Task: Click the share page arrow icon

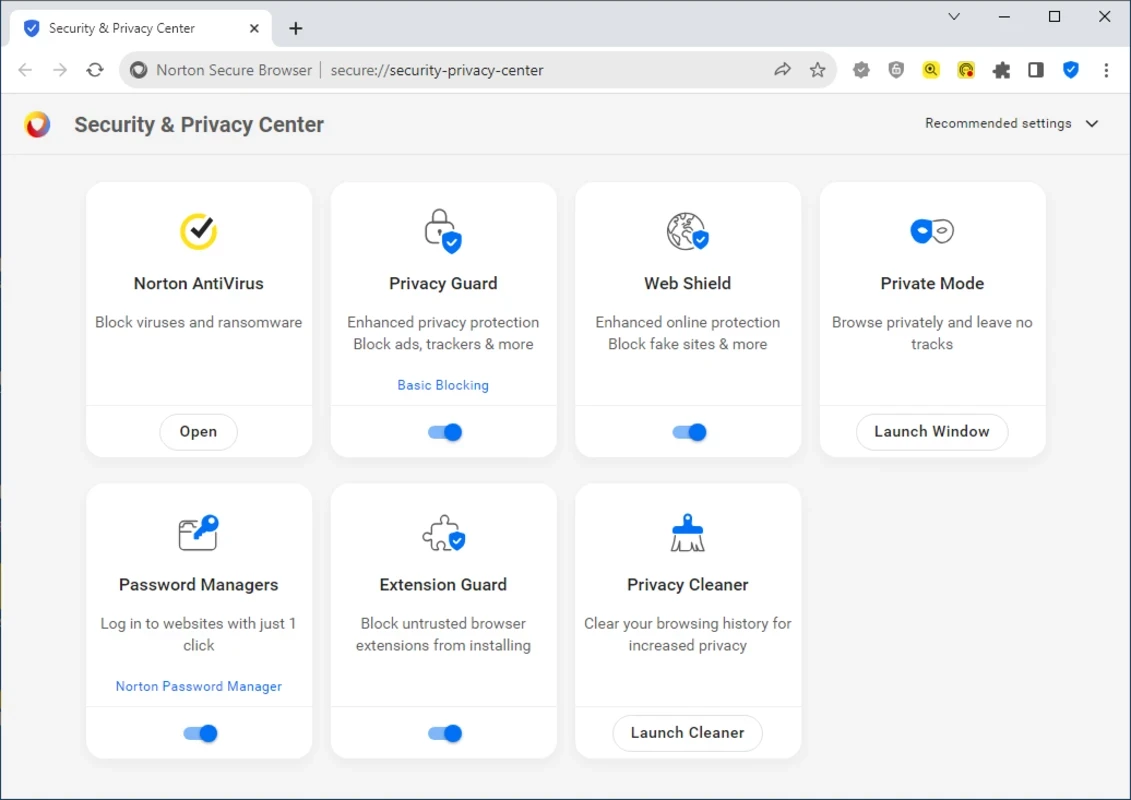Action: (x=782, y=70)
